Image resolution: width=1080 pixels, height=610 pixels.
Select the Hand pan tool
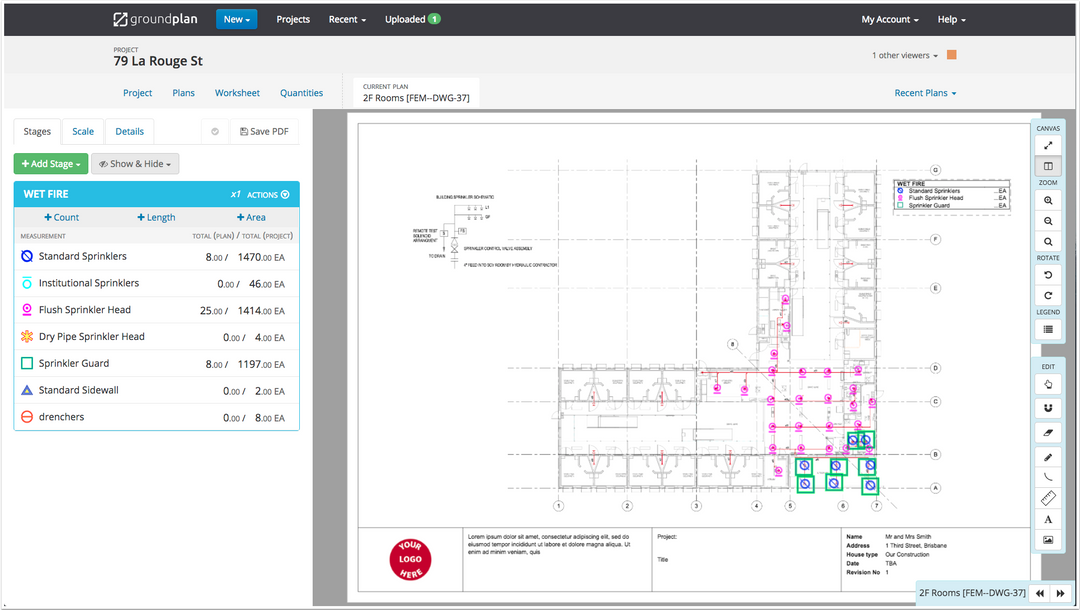click(x=1048, y=384)
